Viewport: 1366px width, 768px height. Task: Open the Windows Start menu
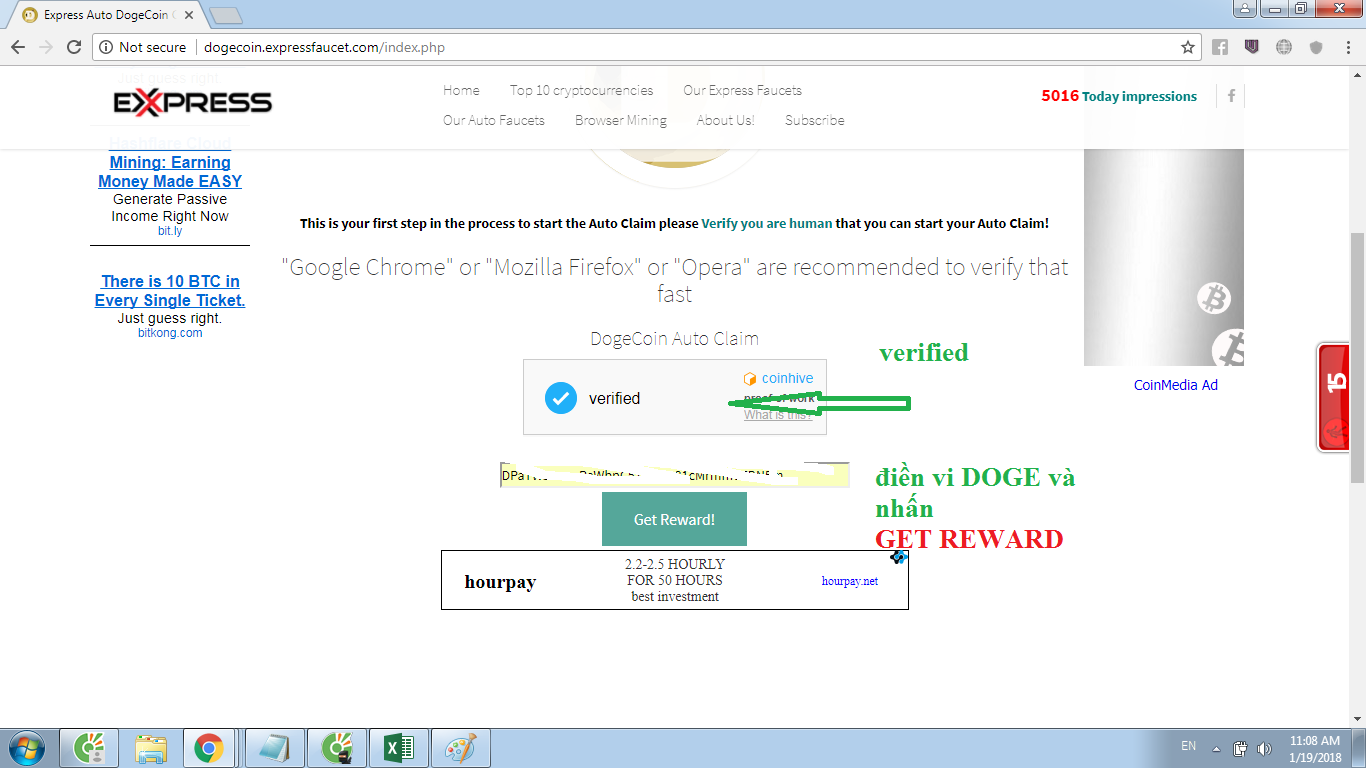26,747
